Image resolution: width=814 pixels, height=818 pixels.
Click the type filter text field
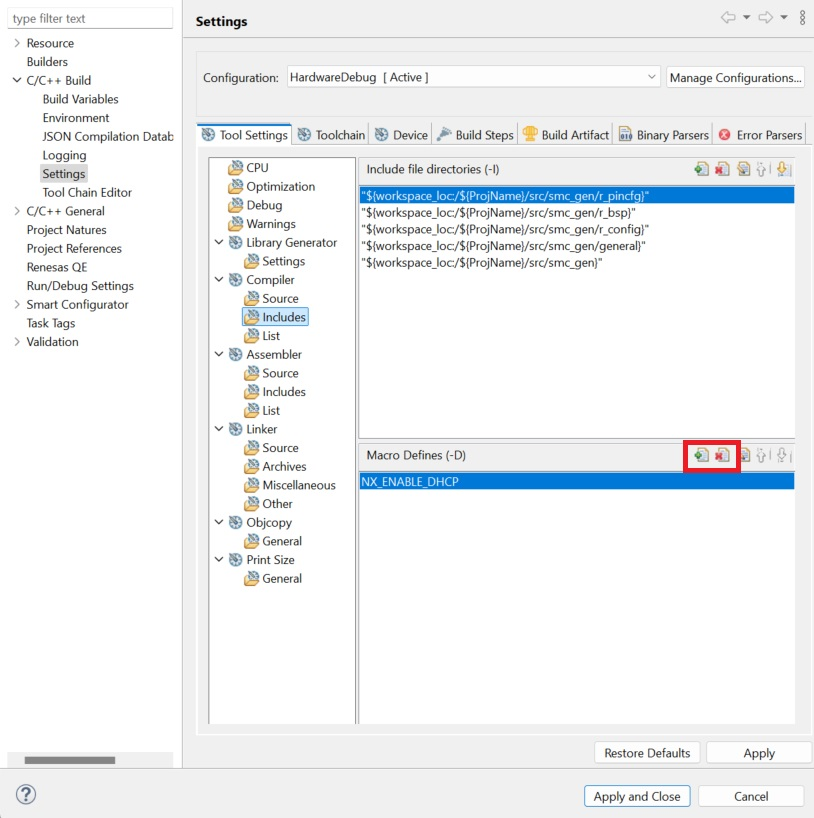tap(90, 18)
